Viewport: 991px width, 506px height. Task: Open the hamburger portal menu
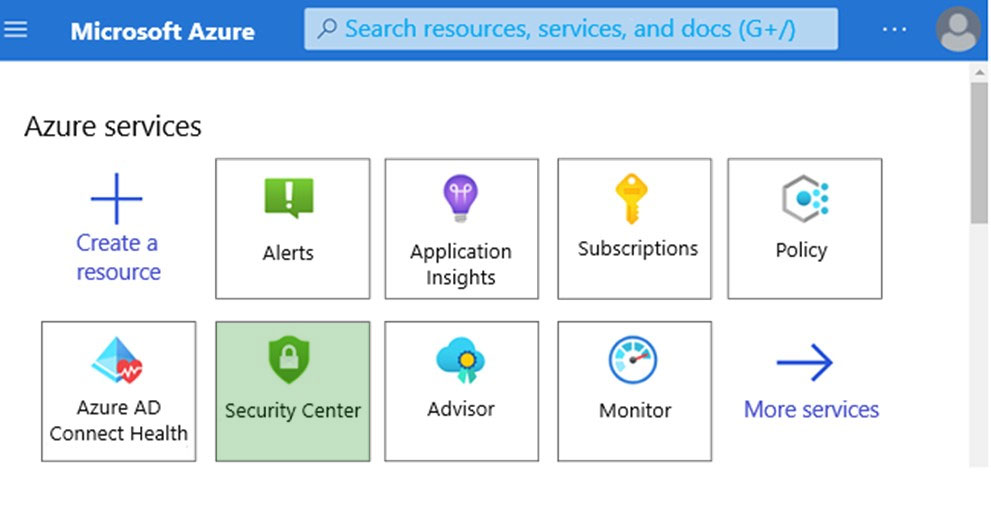point(15,29)
